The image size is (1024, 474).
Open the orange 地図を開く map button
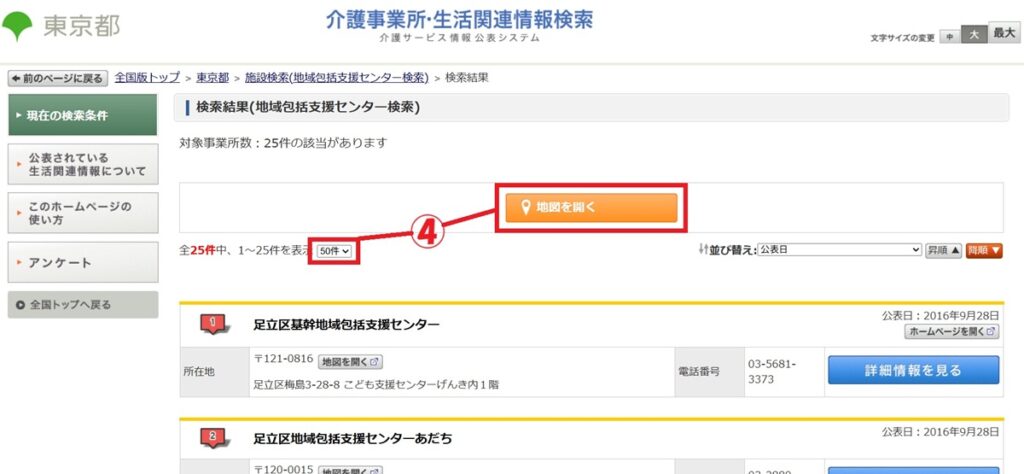(591, 208)
